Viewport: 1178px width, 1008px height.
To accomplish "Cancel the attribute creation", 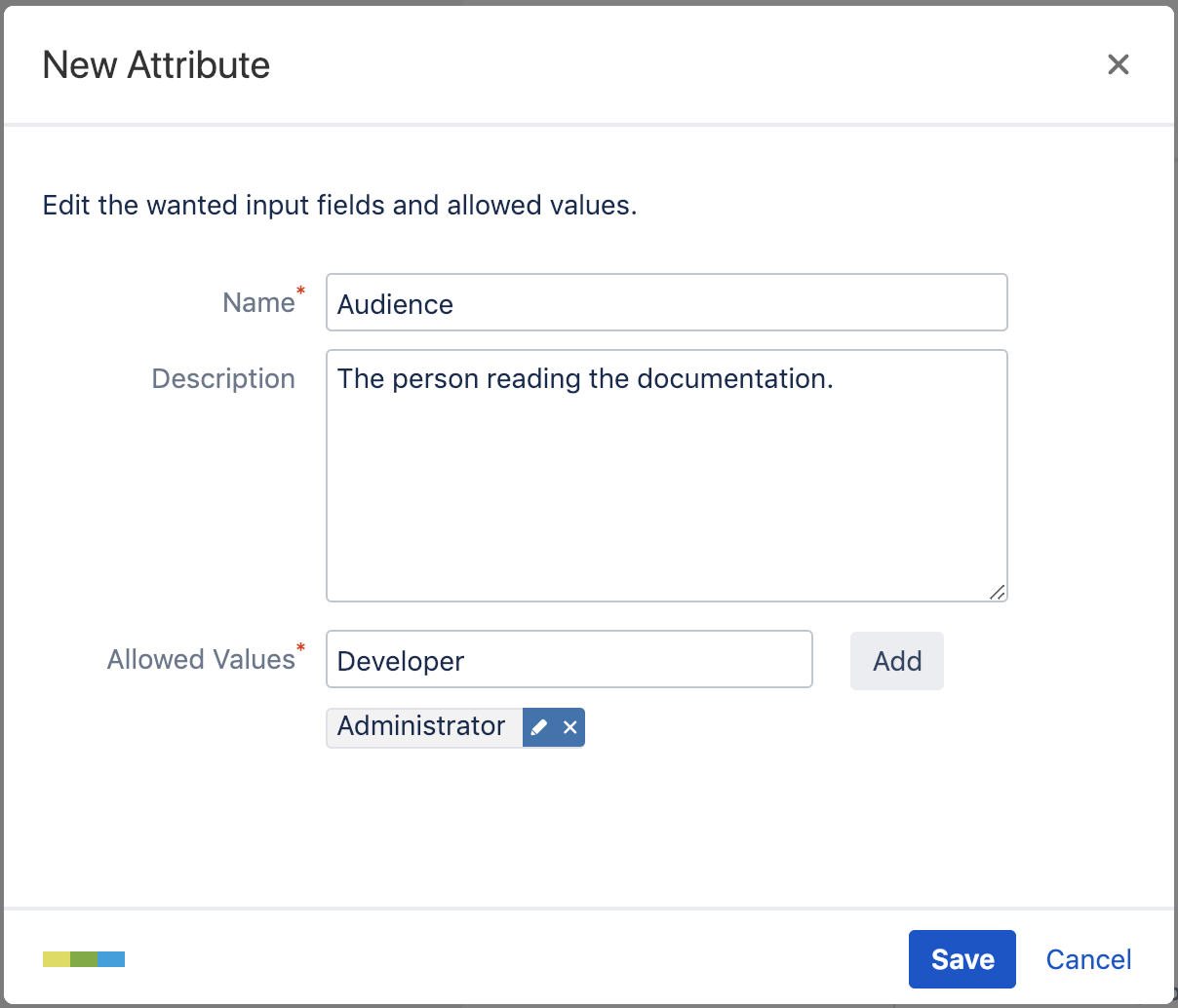I will (1088, 959).
